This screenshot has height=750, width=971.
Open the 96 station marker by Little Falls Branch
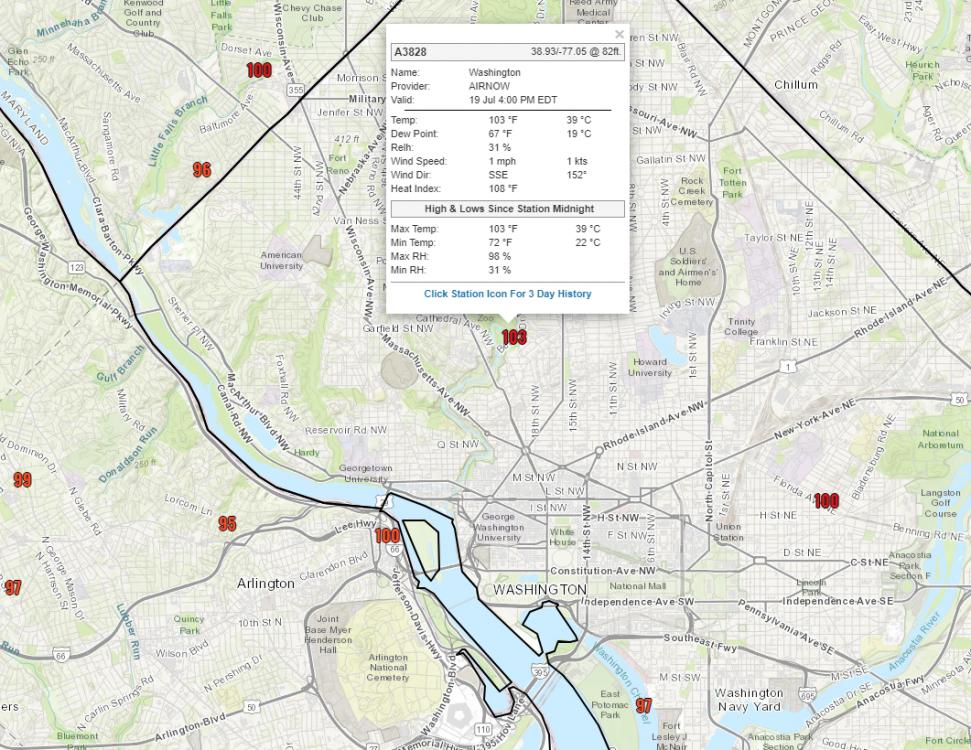(x=202, y=170)
